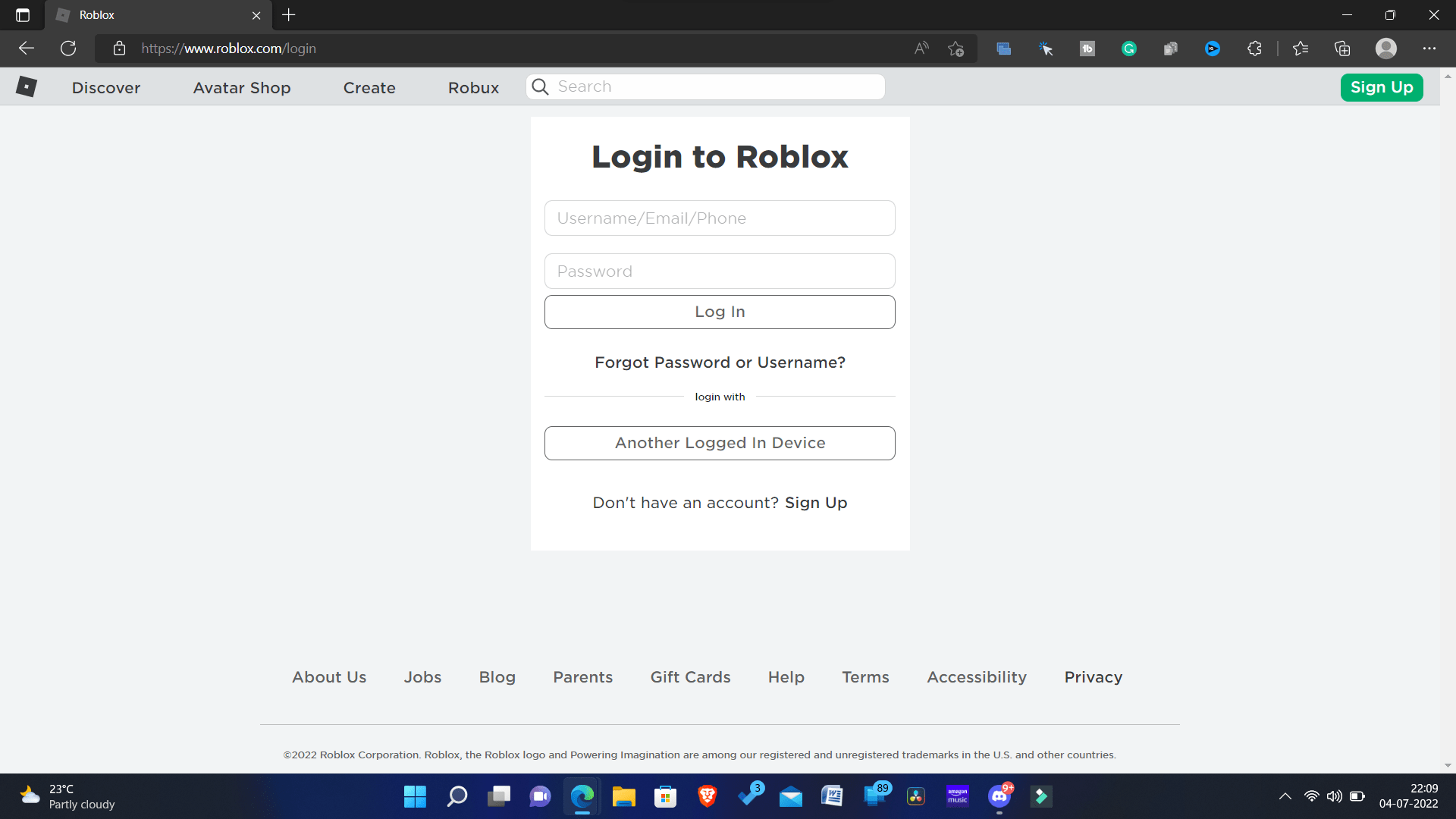1456x819 pixels.
Task: Click the Grammarly extension icon
Action: (1128, 48)
